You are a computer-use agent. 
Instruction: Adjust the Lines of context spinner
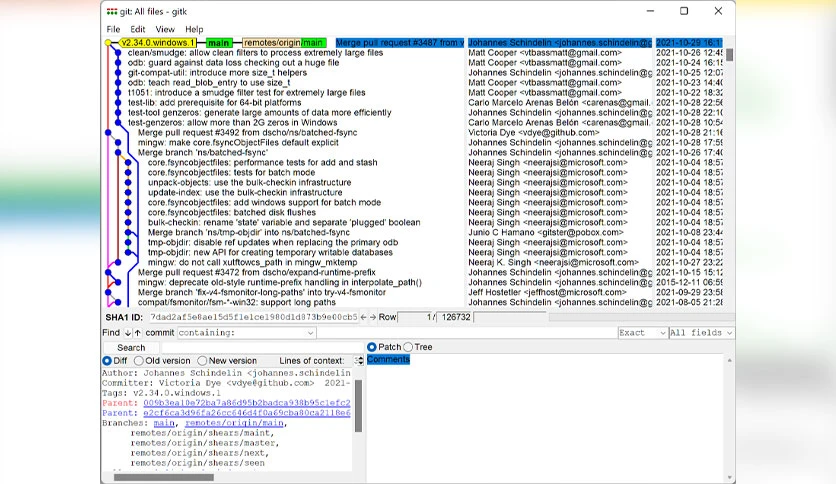359,361
